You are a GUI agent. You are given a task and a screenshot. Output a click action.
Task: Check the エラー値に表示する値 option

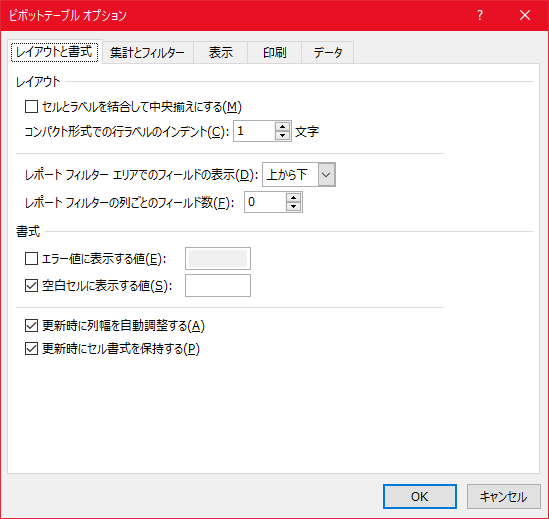pos(32,259)
